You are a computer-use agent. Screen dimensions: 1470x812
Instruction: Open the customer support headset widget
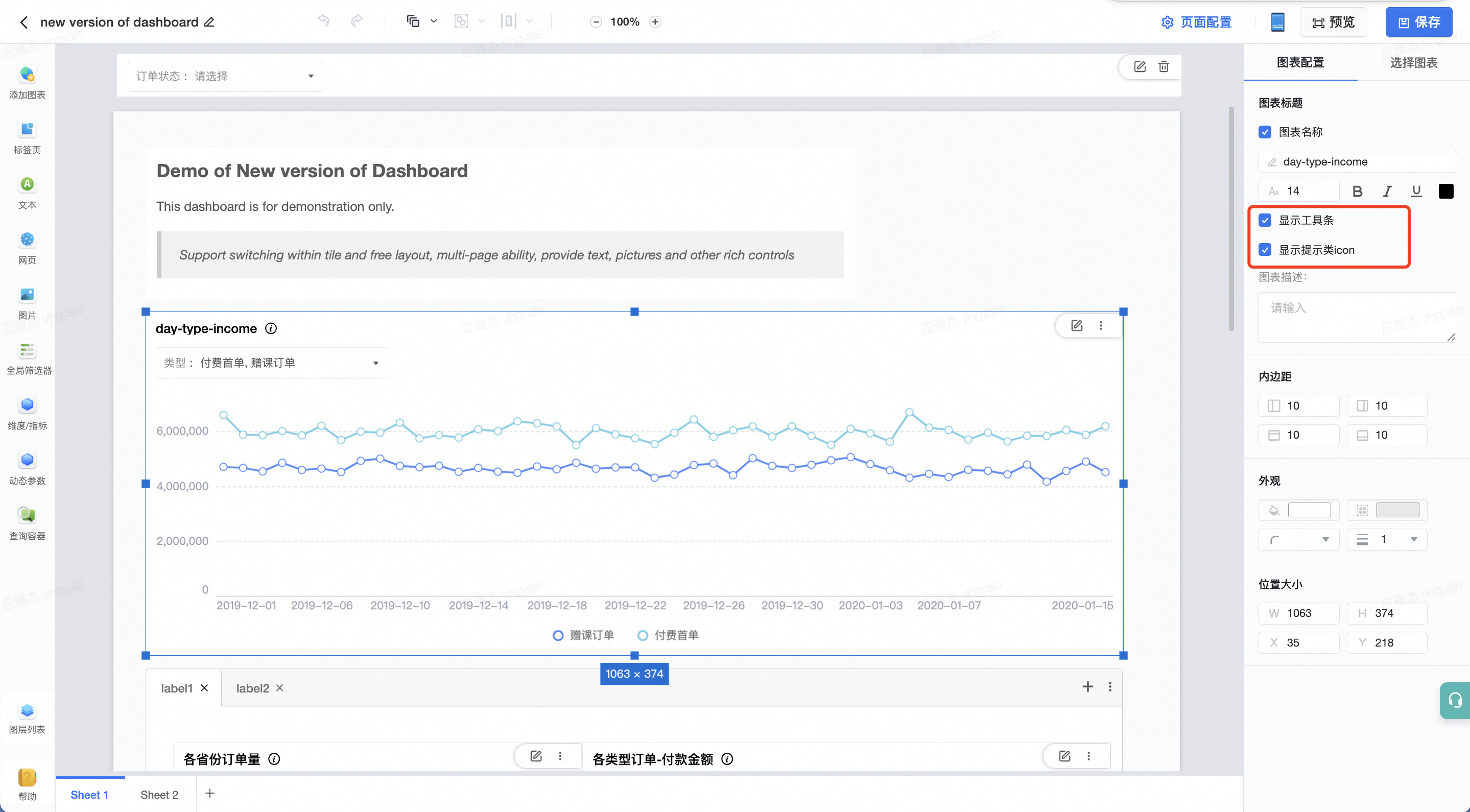(x=1455, y=700)
